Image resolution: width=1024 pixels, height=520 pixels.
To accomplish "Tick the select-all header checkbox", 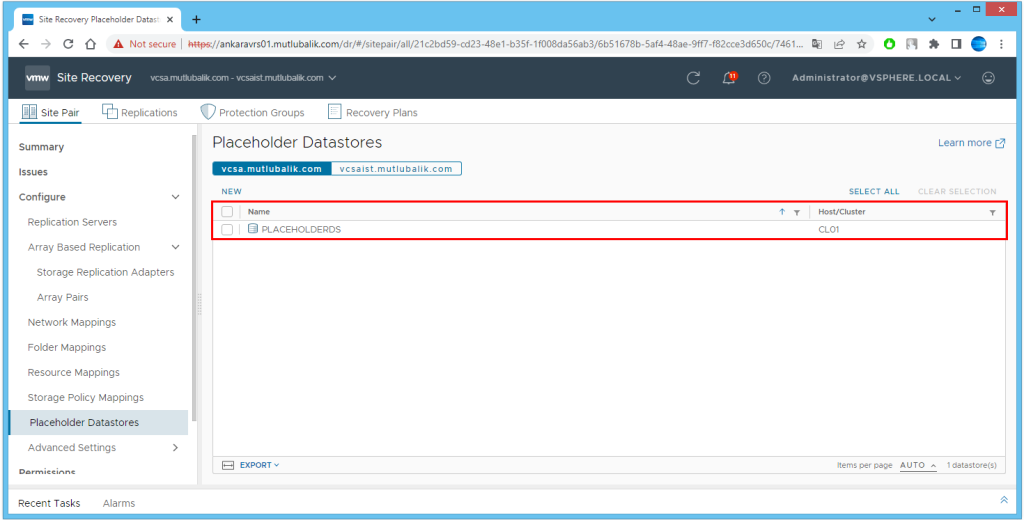I will pos(227,212).
